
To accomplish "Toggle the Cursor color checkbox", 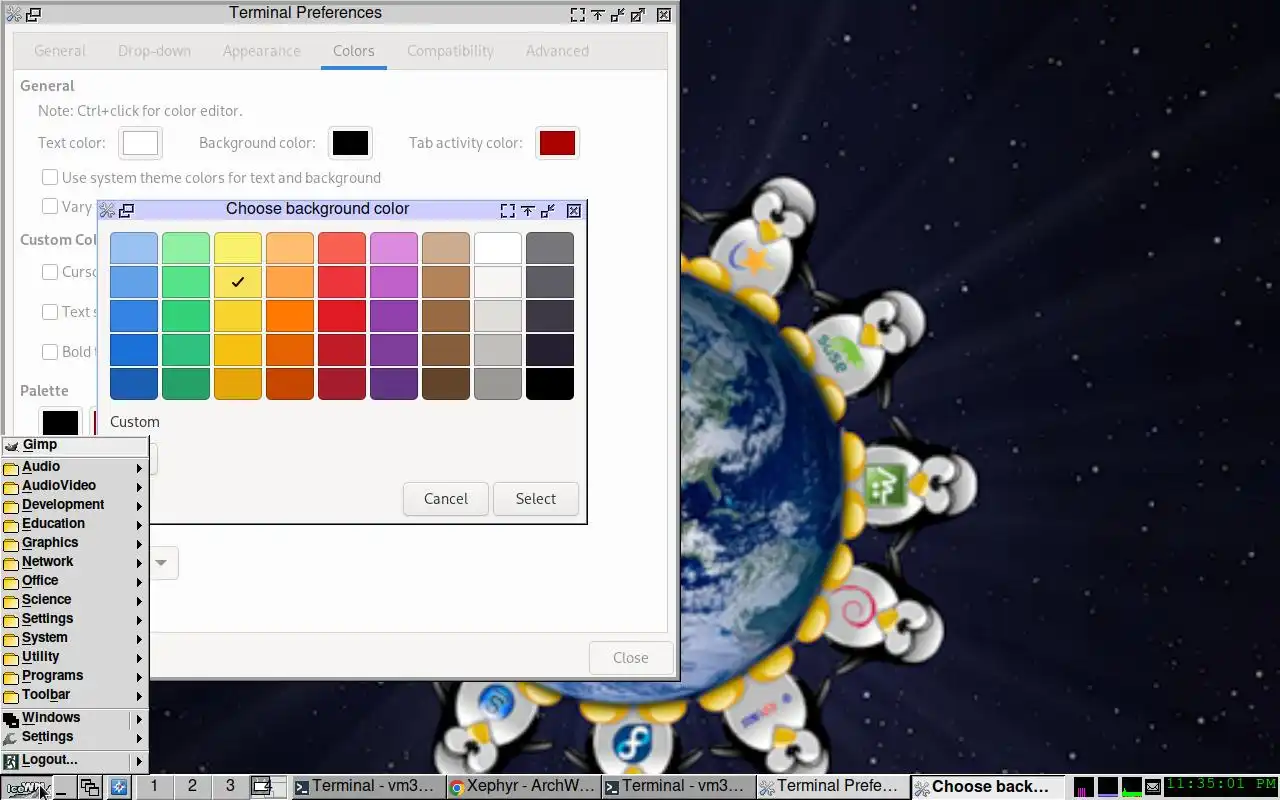I will tap(49, 271).
